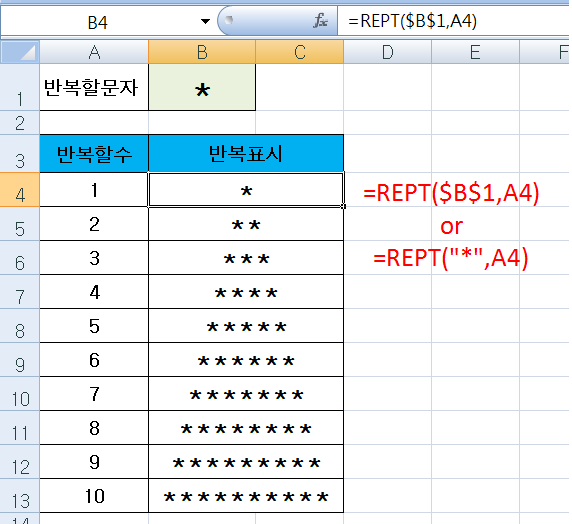Select row 6 header
Viewport: 572px width, 524px height.
(x=20, y=258)
